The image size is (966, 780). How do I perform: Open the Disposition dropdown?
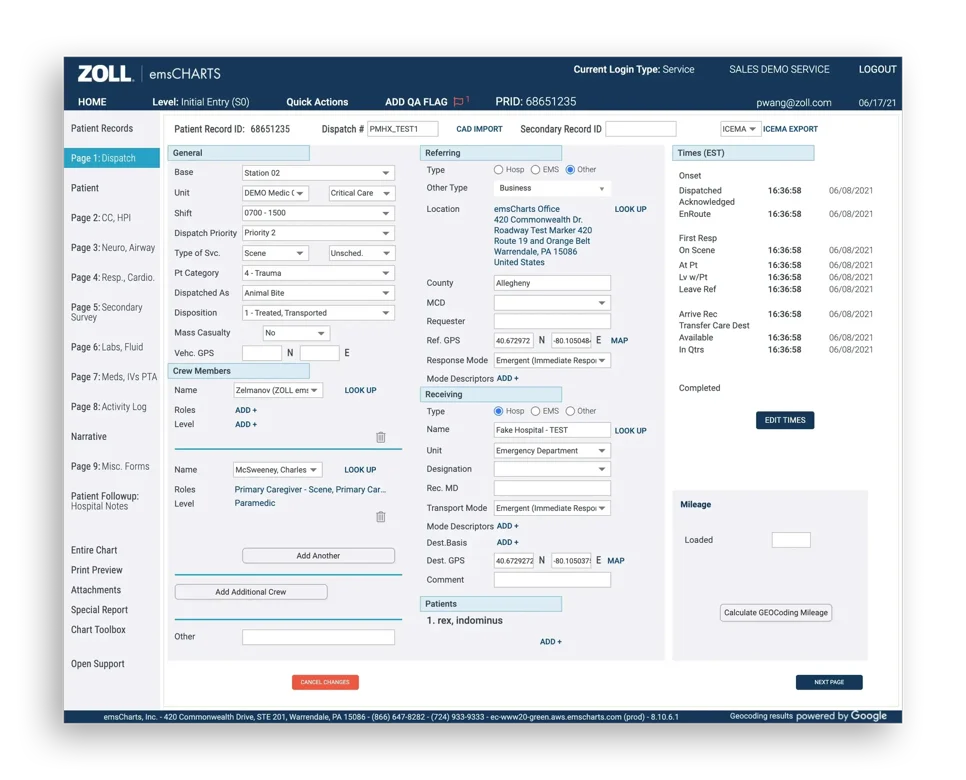point(318,313)
